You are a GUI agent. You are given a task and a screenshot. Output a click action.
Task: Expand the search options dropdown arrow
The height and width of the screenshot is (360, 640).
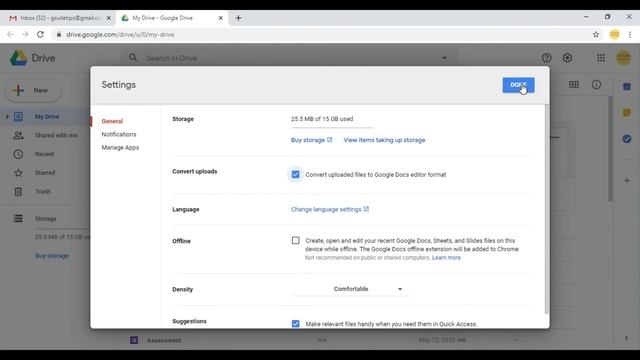(444, 58)
